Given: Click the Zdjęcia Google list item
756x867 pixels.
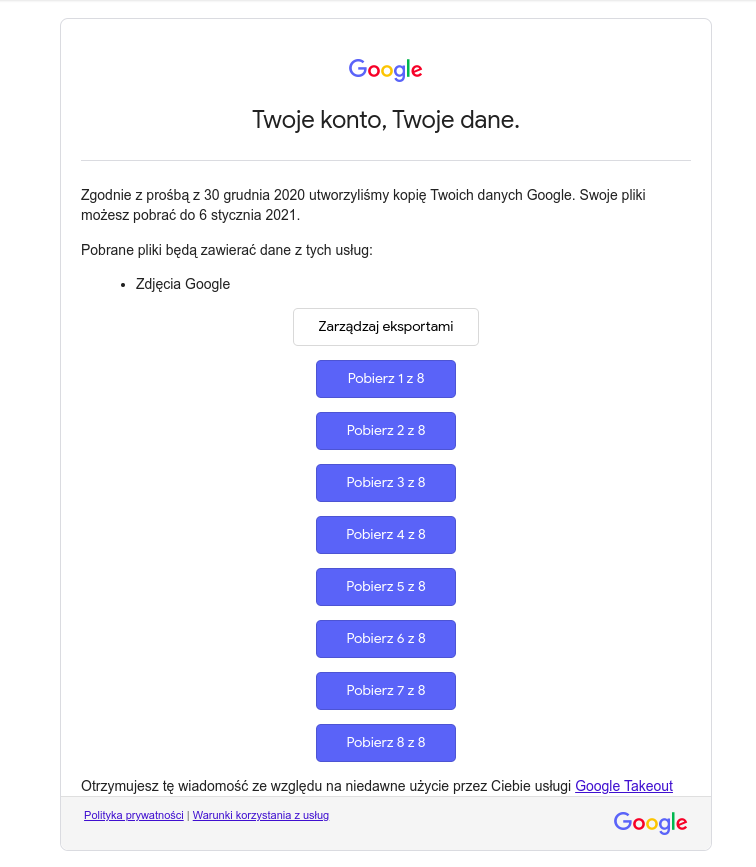Looking at the screenshot, I should click(x=183, y=284).
